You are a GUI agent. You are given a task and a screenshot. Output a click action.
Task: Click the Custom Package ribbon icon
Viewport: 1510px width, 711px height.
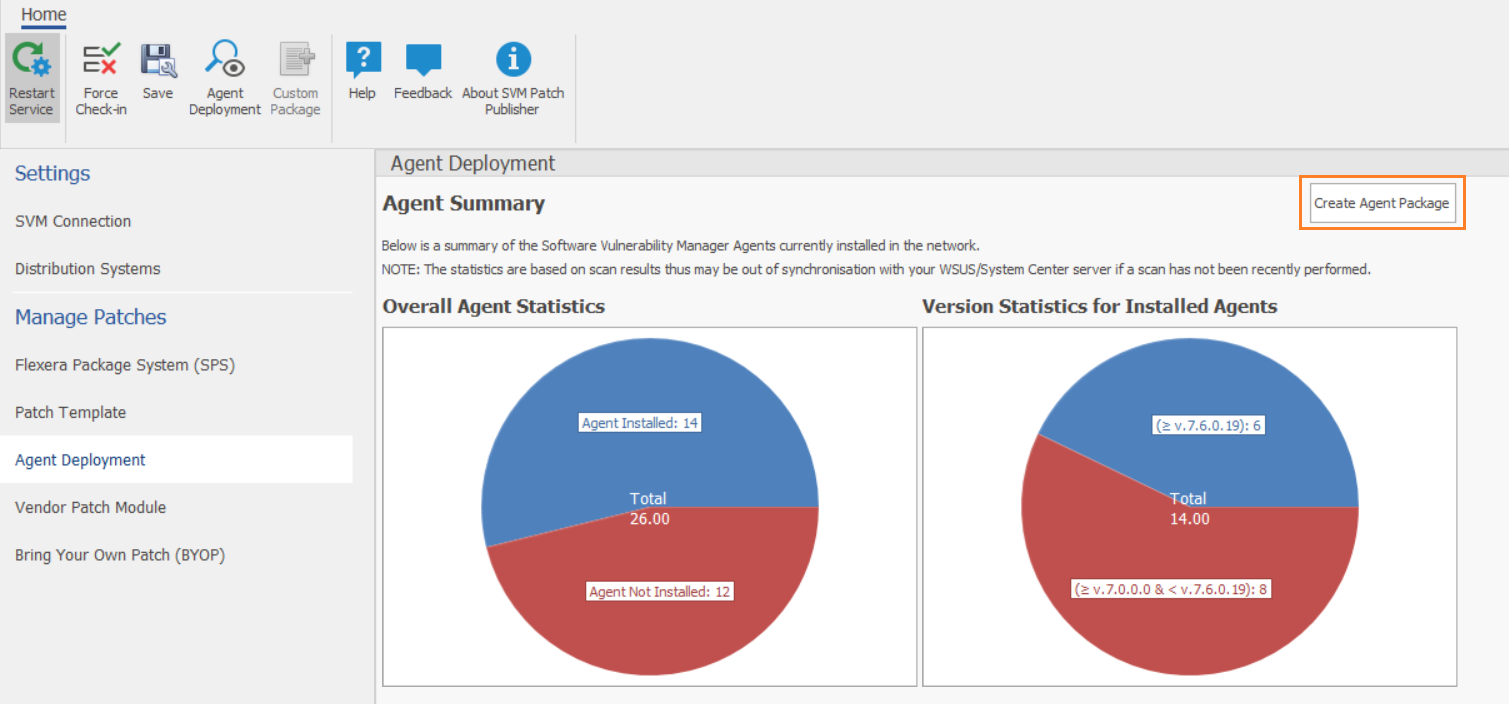pyautogui.click(x=296, y=62)
